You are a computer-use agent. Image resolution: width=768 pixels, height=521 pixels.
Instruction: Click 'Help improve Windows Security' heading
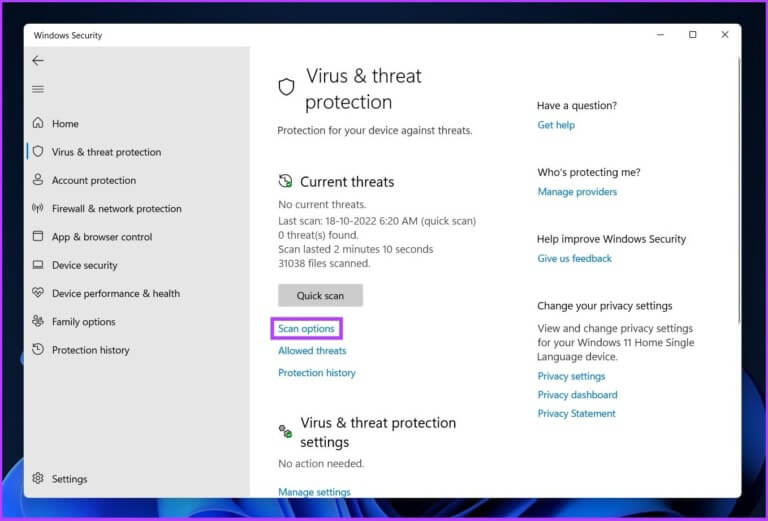611,239
